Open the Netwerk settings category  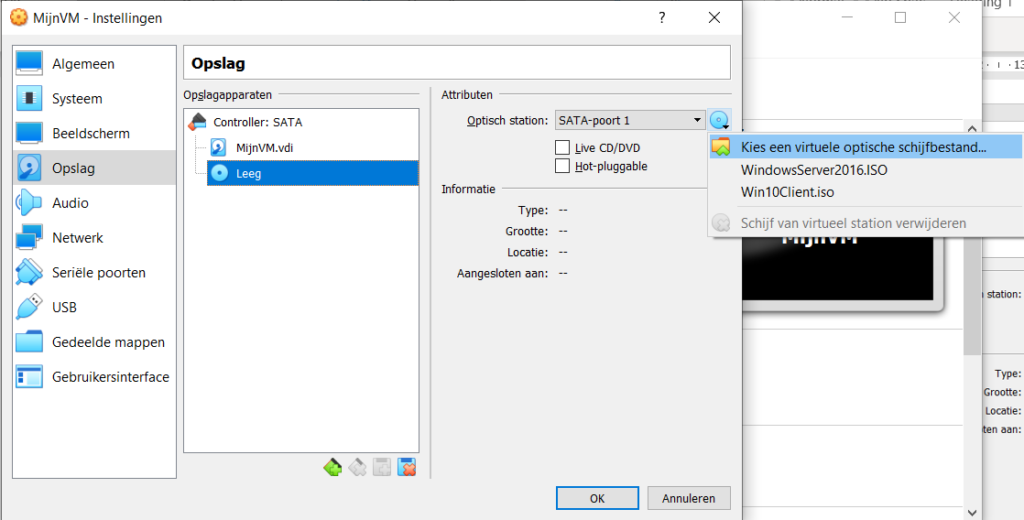pos(77,238)
